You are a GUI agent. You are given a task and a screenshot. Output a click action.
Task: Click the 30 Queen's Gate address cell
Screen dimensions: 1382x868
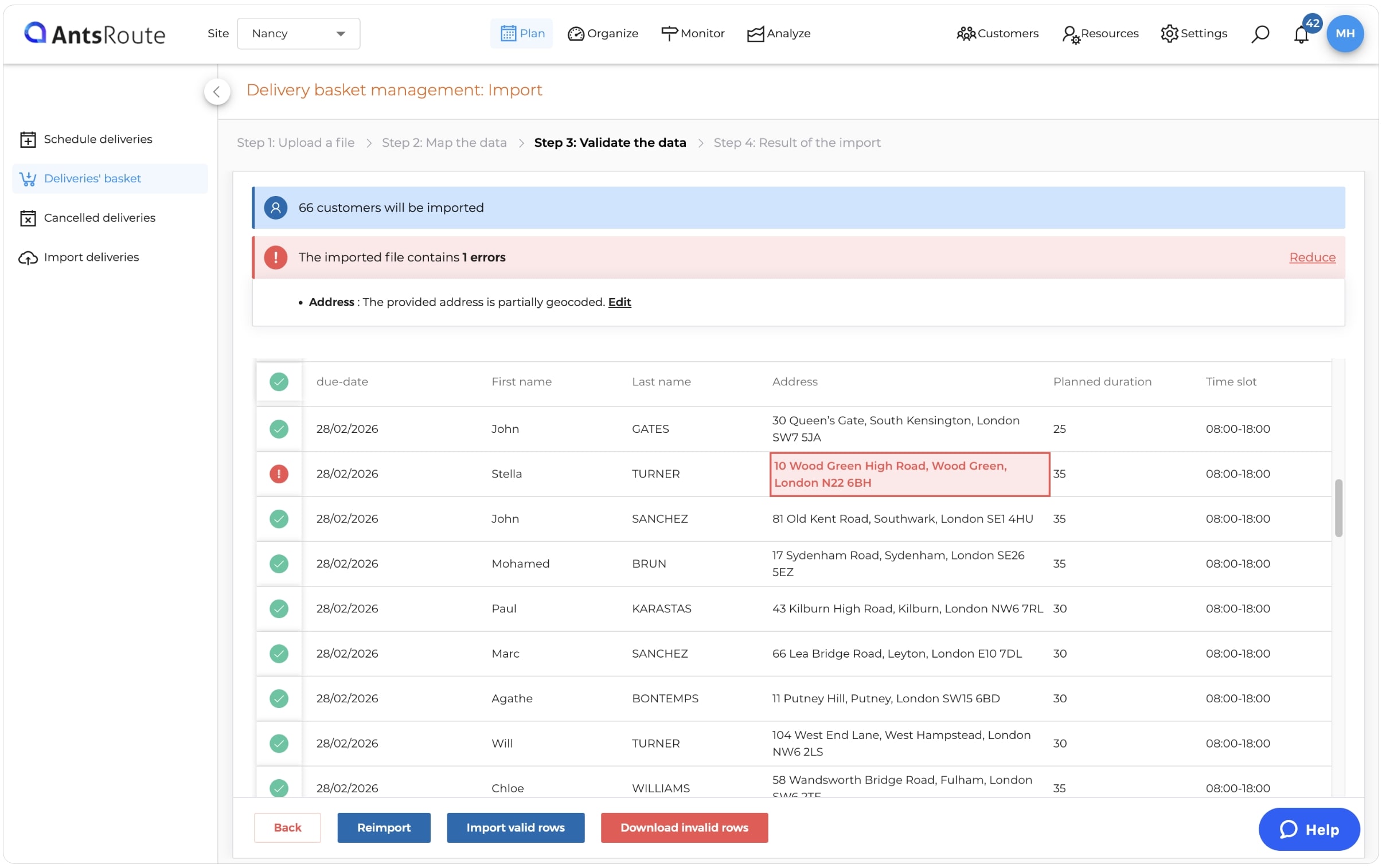[x=896, y=428]
